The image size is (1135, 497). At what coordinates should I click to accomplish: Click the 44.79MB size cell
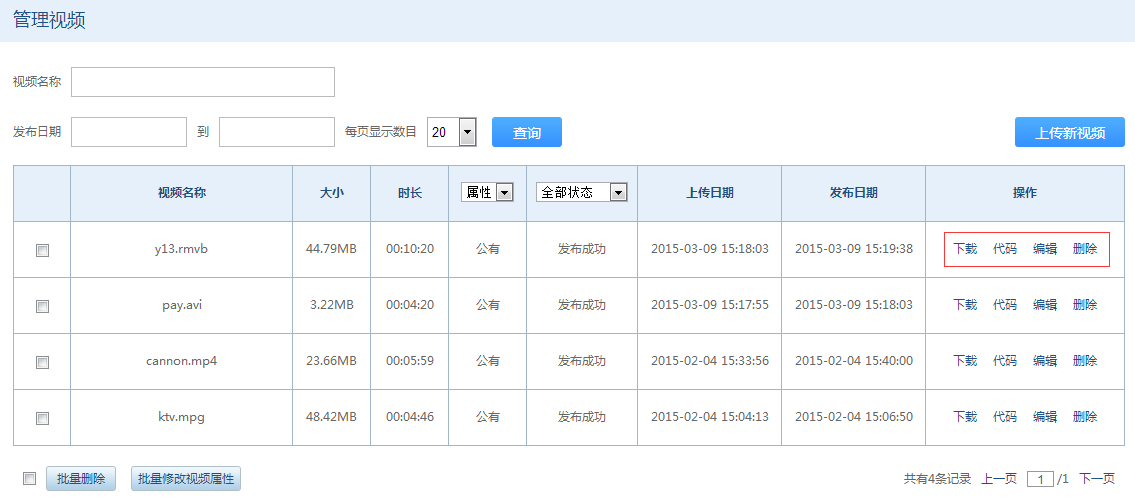tap(332, 249)
